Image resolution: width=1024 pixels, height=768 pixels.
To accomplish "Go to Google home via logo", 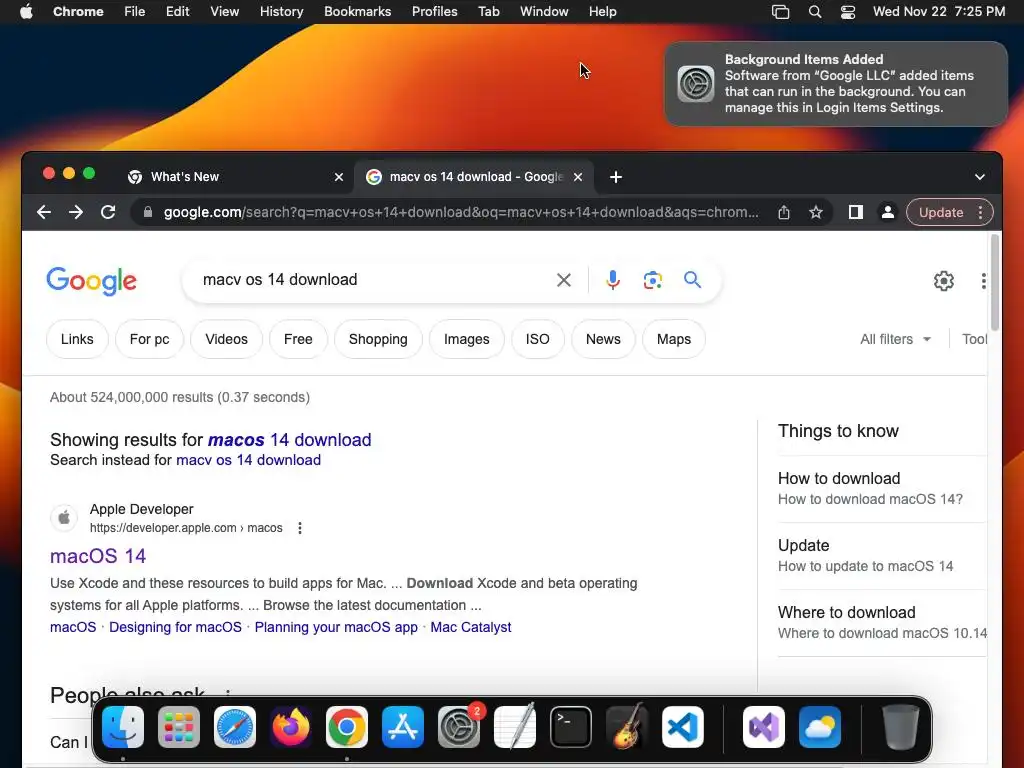I will click(91, 281).
